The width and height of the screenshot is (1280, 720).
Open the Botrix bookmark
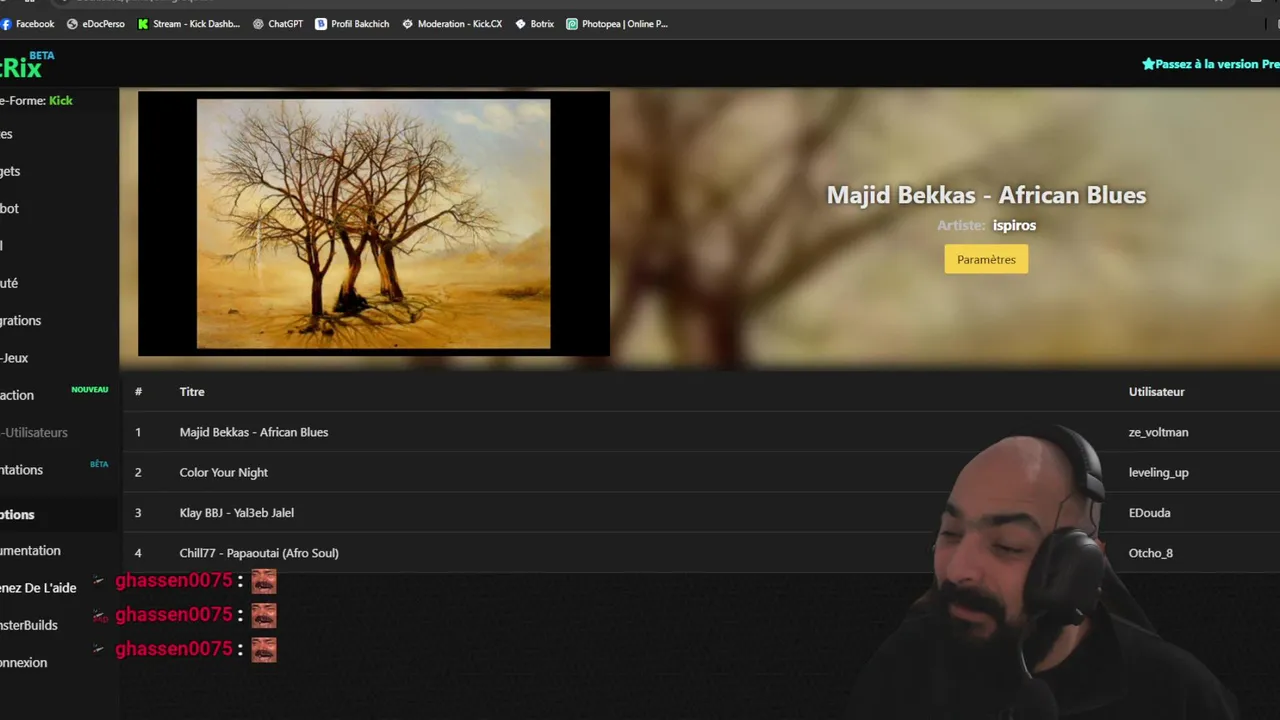pyautogui.click(x=534, y=24)
